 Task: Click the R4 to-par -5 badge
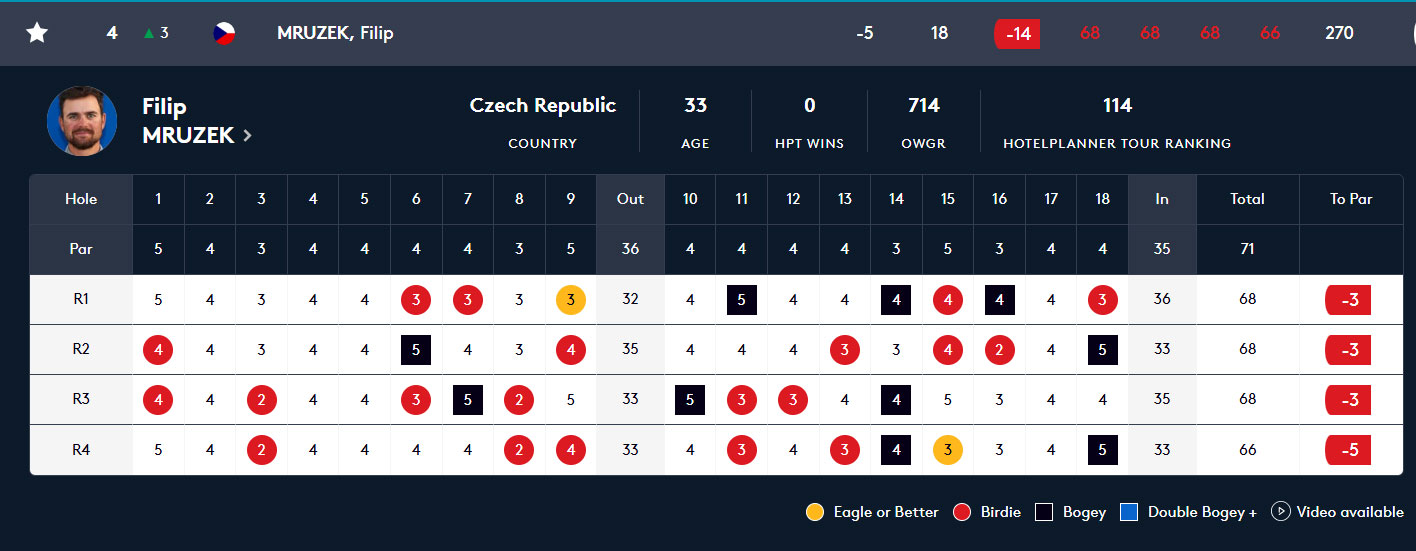1348,450
